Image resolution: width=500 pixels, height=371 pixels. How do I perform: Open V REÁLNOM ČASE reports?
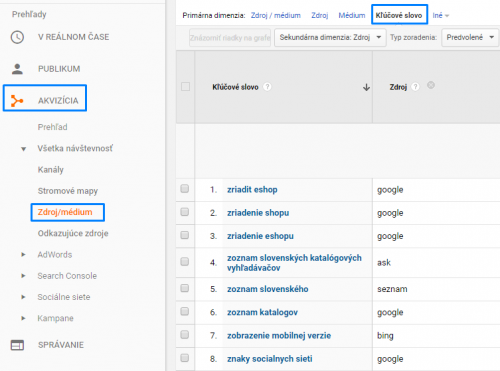pos(73,37)
